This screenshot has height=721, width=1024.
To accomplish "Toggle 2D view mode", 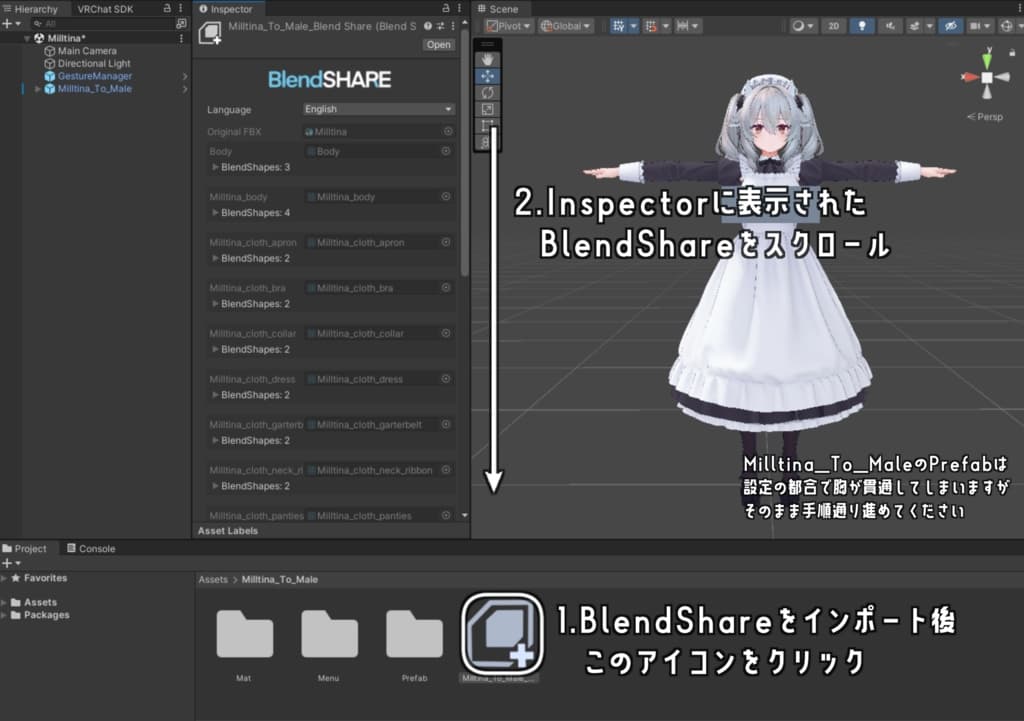I will 833,26.
